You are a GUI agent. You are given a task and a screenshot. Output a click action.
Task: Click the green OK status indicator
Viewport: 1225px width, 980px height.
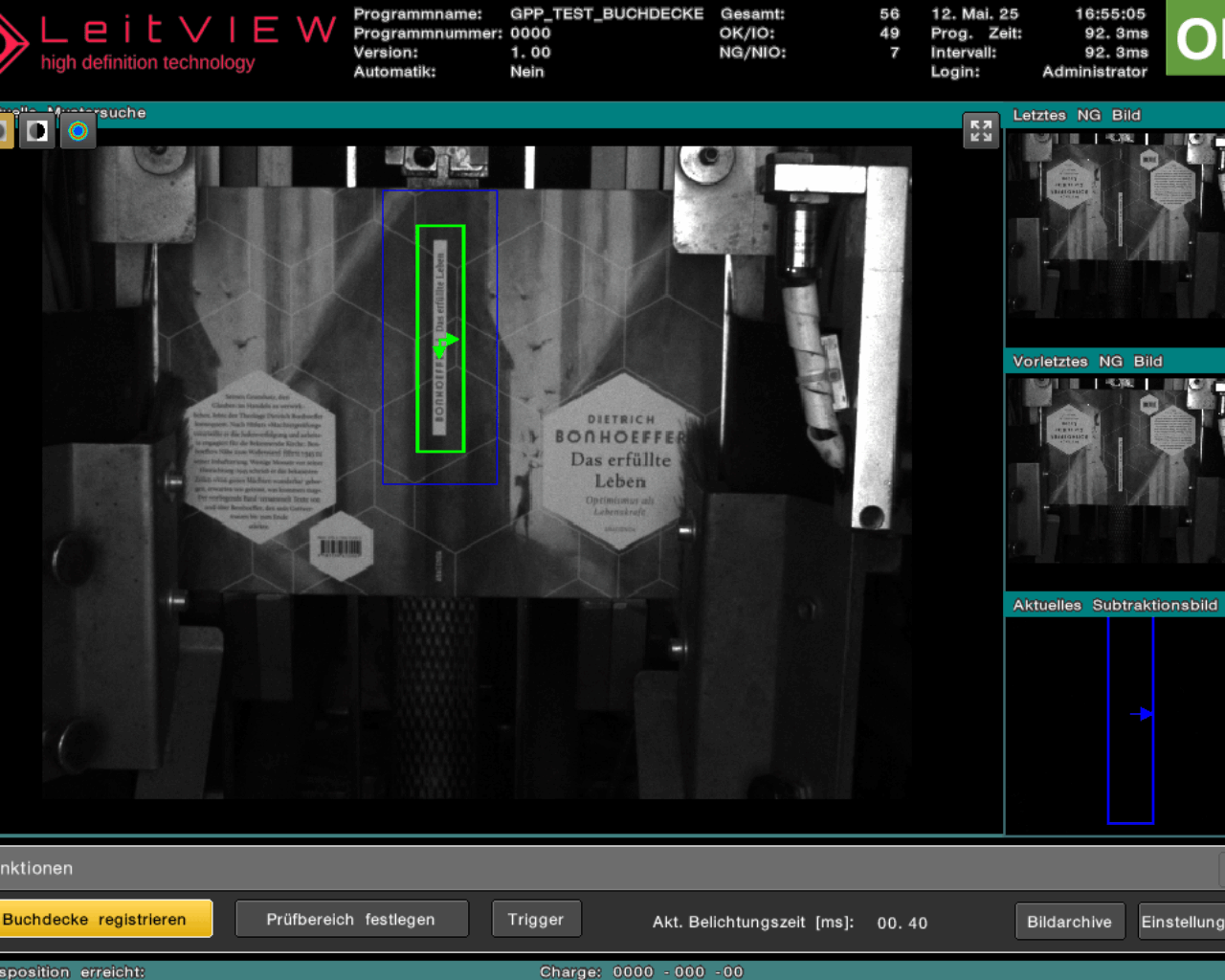tap(1195, 37)
